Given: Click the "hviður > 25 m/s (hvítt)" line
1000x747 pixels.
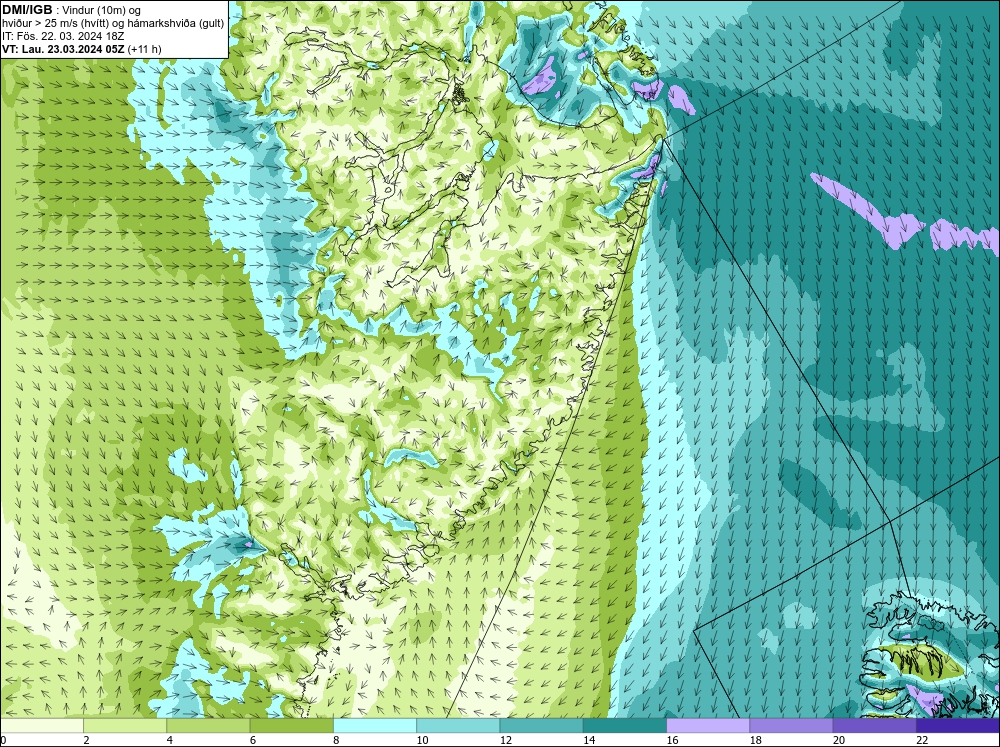Looking at the screenshot, I should pyautogui.click(x=55, y=24).
